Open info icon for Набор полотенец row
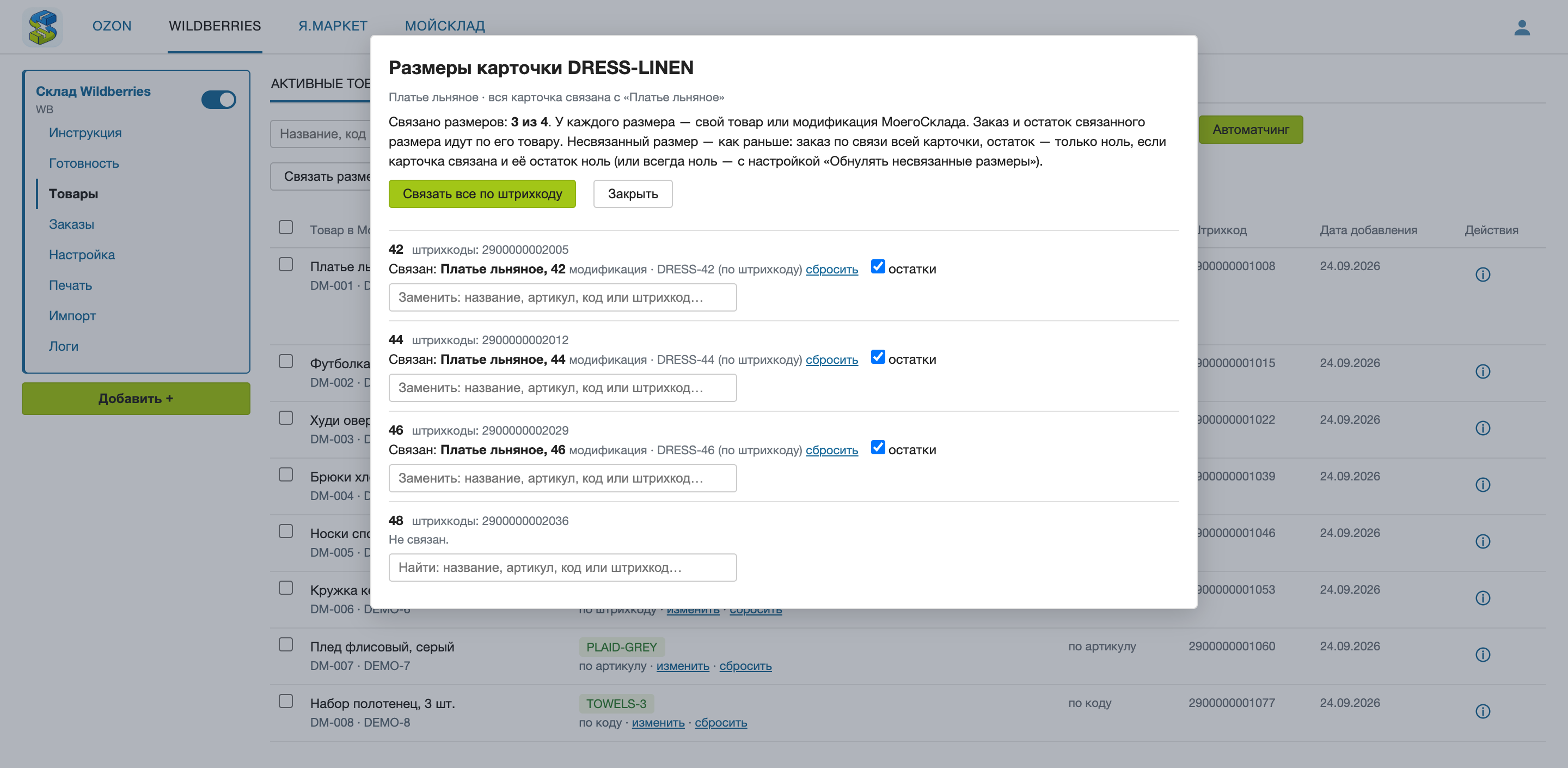 [x=1483, y=711]
